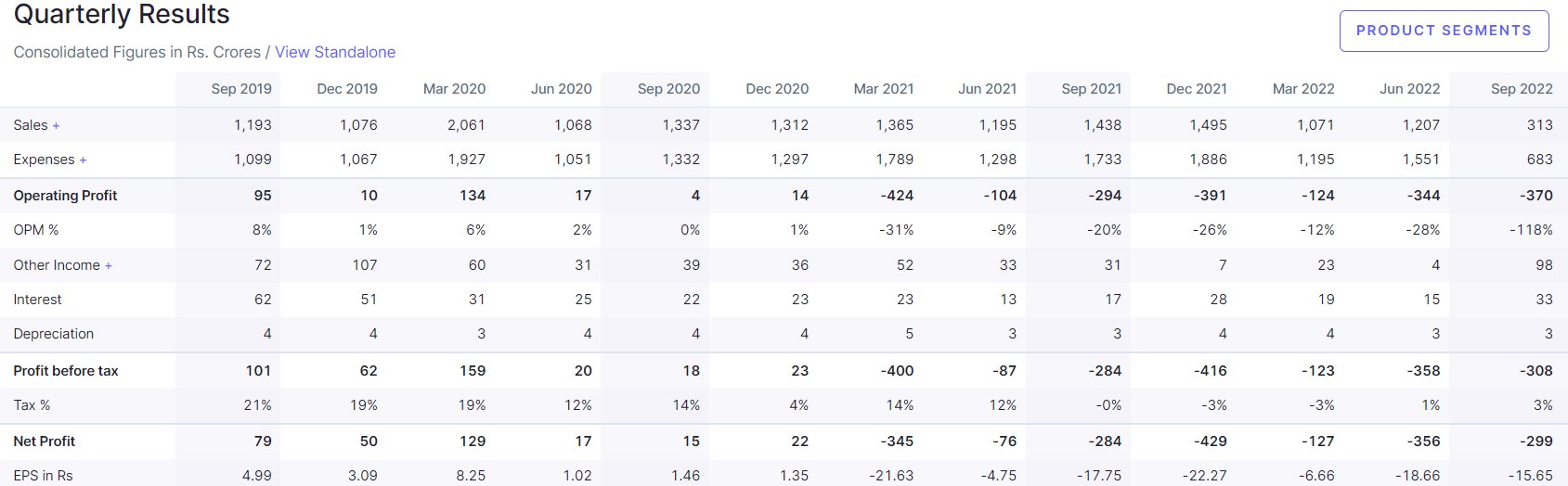Image resolution: width=1568 pixels, height=486 pixels.
Task: Click Mar 2020 sales value 2,061
Action: [x=466, y=125]
